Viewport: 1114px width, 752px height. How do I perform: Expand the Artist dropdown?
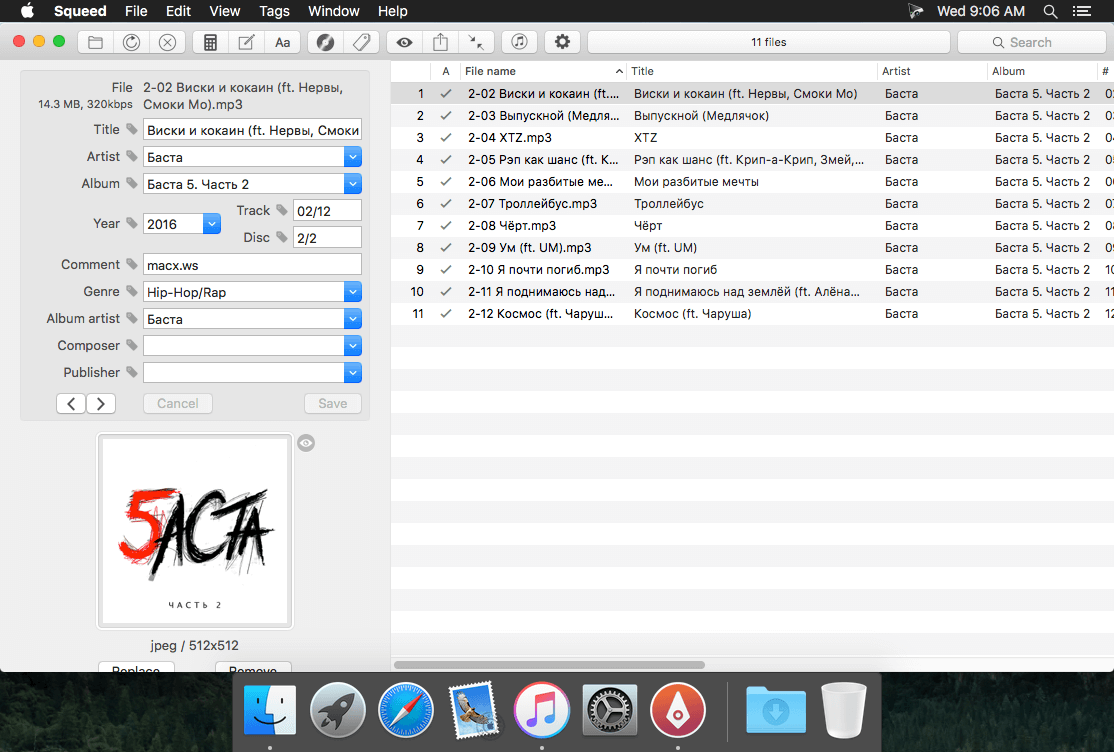(352, 157)
